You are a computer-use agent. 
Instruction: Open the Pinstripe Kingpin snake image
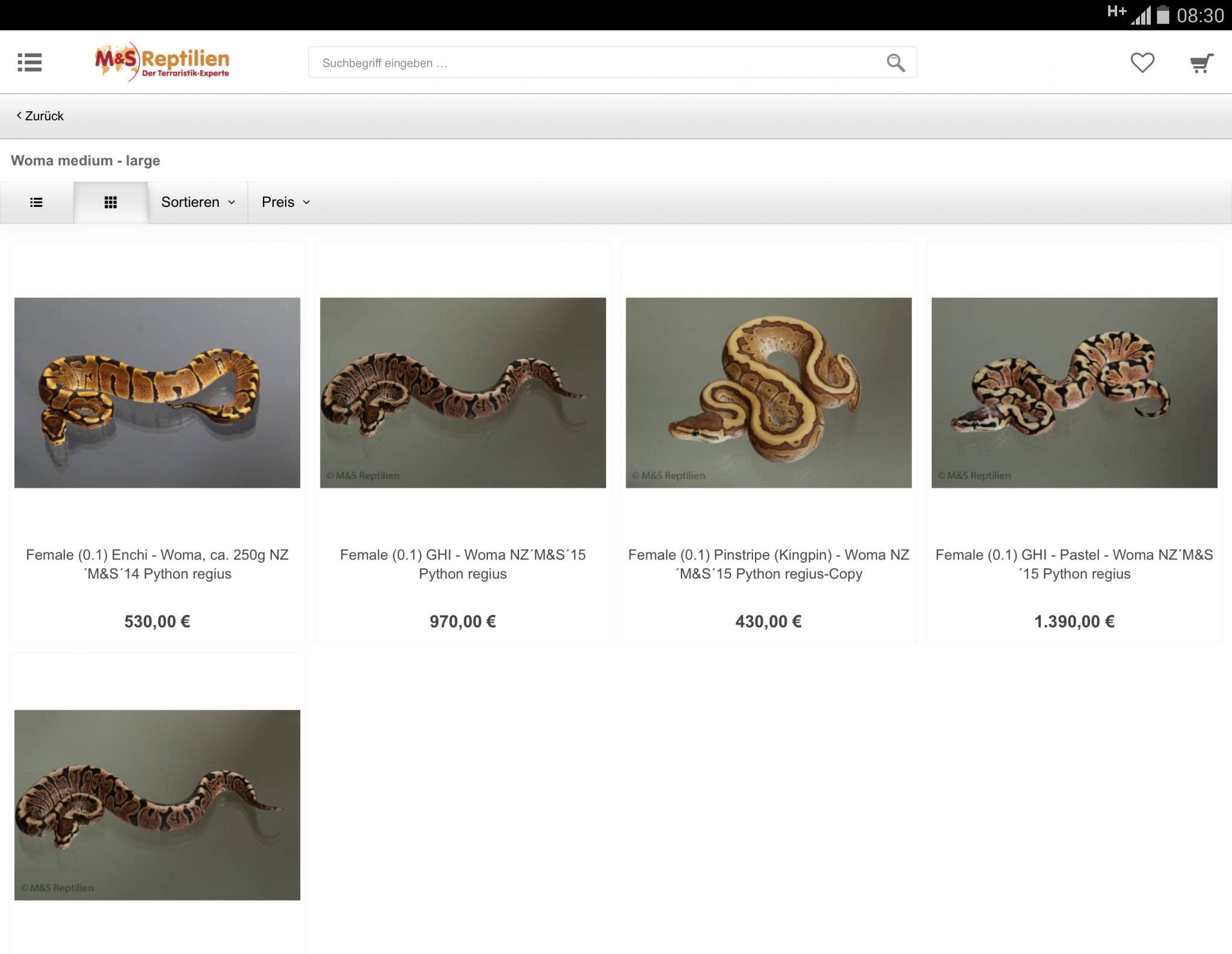click(768, 392)
